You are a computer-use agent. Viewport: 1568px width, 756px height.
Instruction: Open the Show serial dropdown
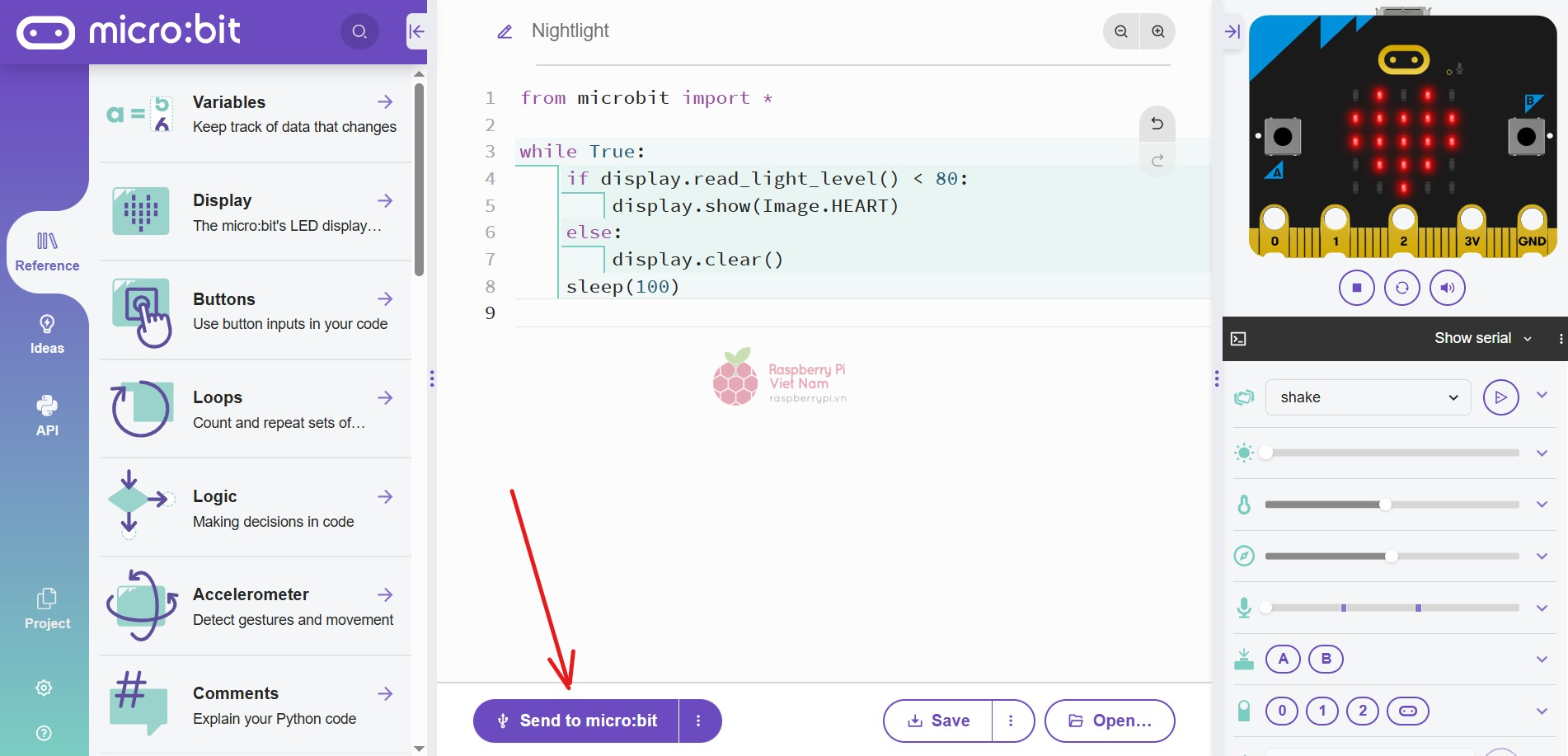tap(1481, 337)
